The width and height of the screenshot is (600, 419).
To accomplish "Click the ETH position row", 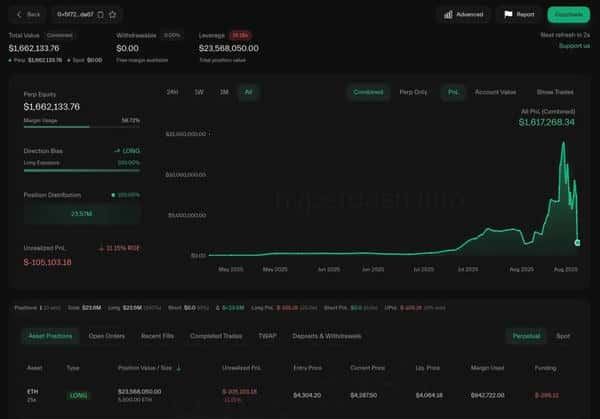I will pyautogui.click(x=300, y=395).
